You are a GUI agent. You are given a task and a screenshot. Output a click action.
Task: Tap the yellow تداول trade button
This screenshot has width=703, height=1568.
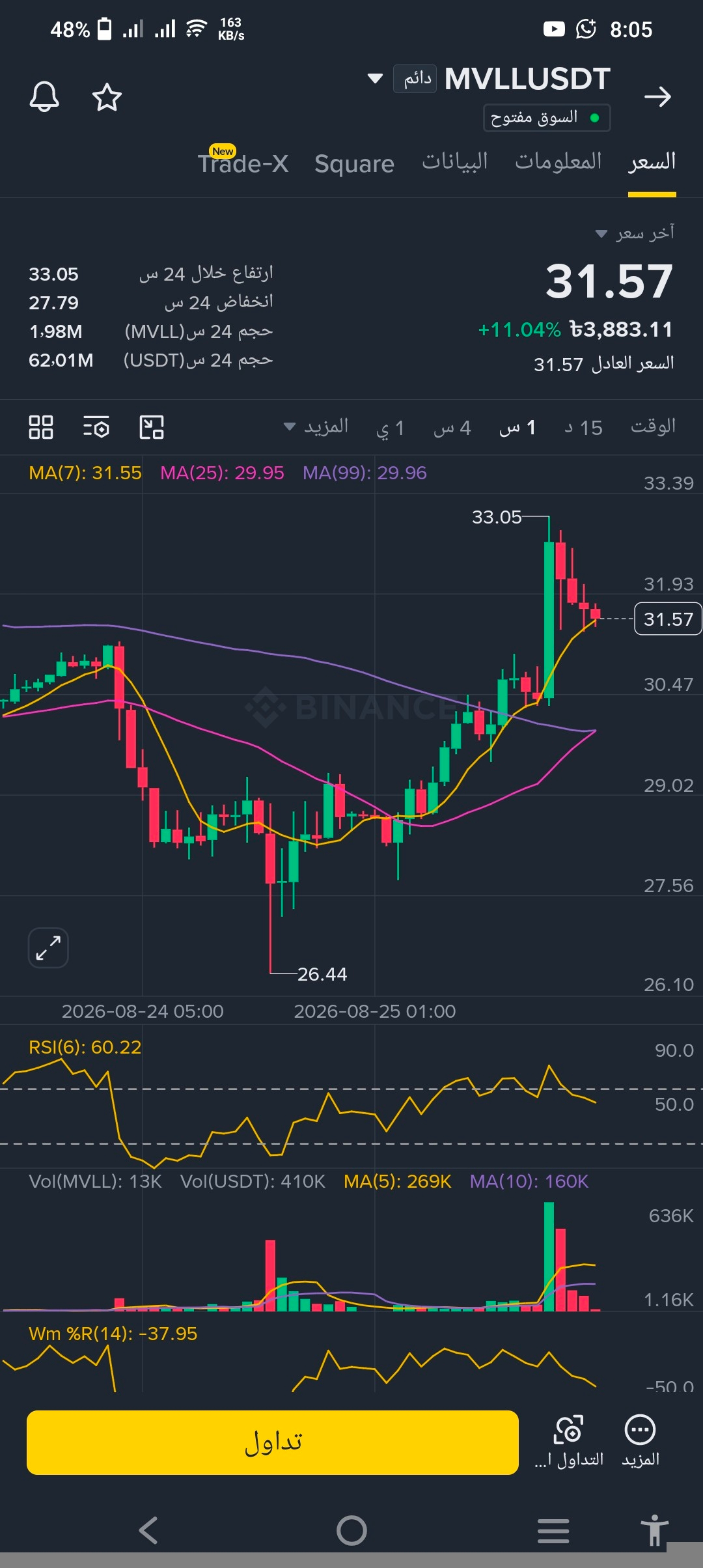coord(273,1442)
